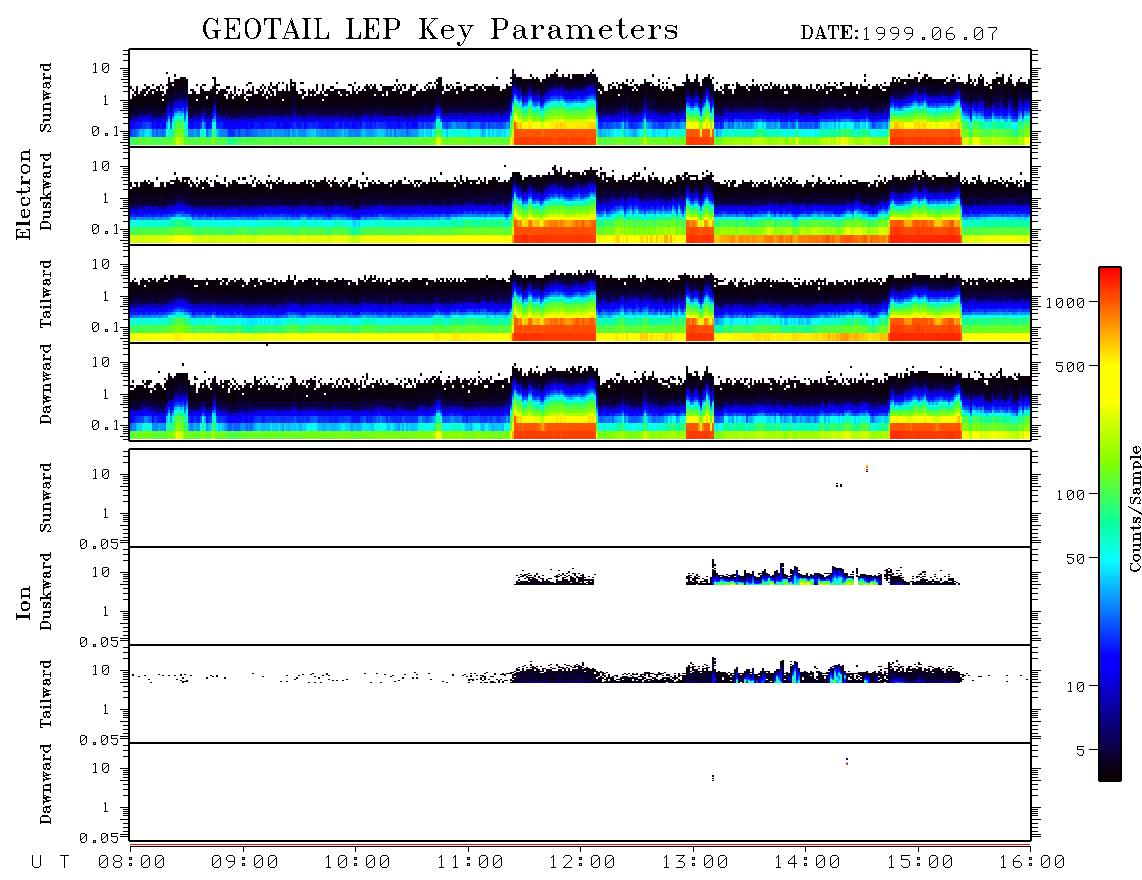Viewport: 1142px width, 880px height.
Task: Select the Ion "Tailward" panel label
Action: [x=46, y=694]
